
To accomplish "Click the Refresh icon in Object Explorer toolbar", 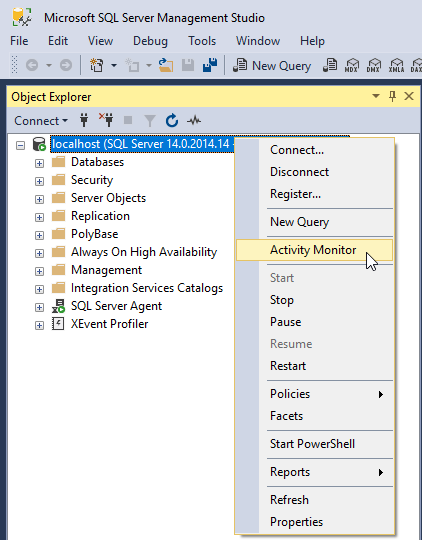I will tap(172, 121).
